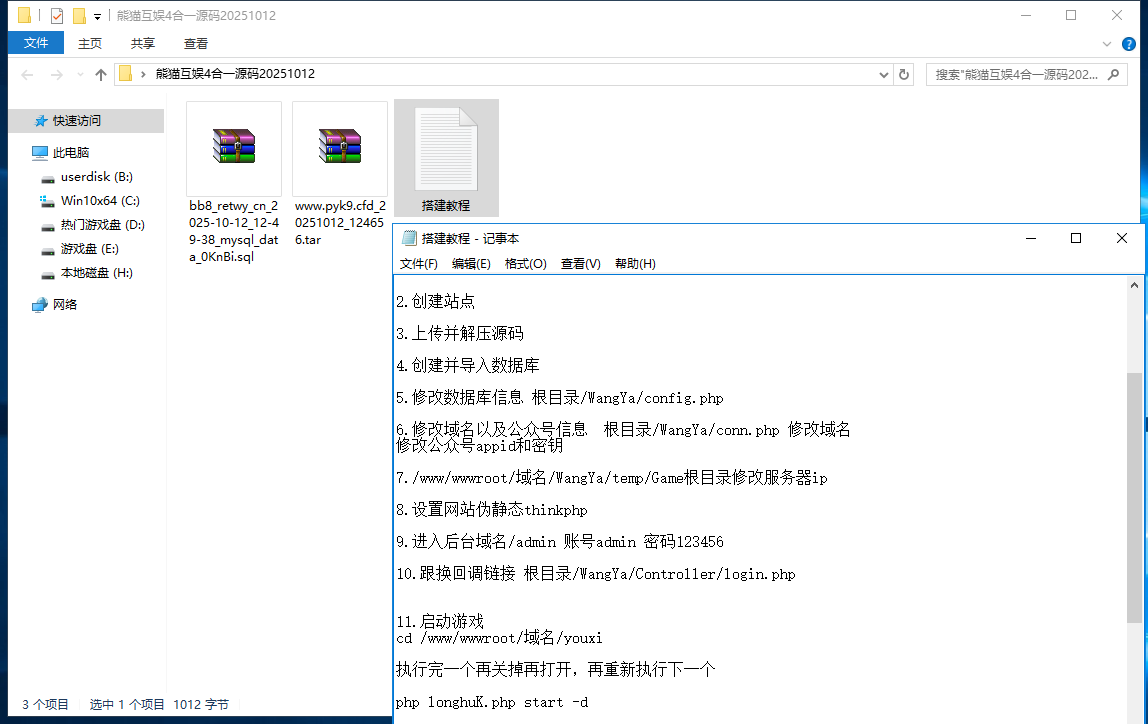This screenshot has height=724, width=1148.
Task: Switch to the 查看 ribbon tab
Action: point(196,43)
